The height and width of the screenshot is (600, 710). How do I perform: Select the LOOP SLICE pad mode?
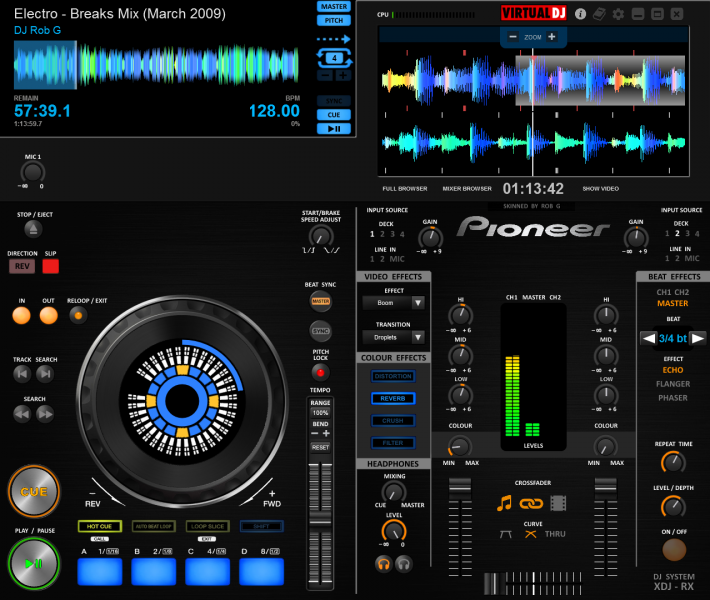[207, 526]
